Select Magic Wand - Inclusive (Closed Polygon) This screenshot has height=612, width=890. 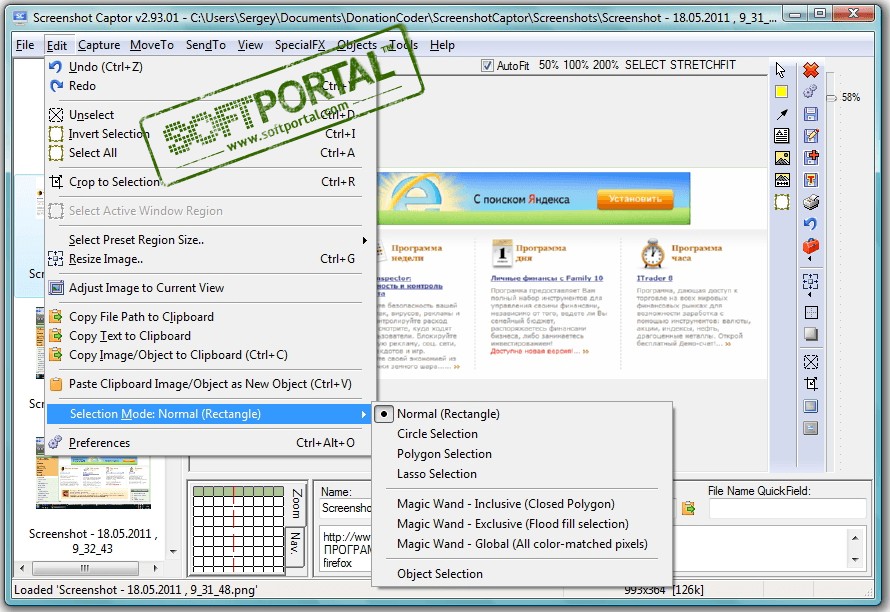[x=506, y=504]
